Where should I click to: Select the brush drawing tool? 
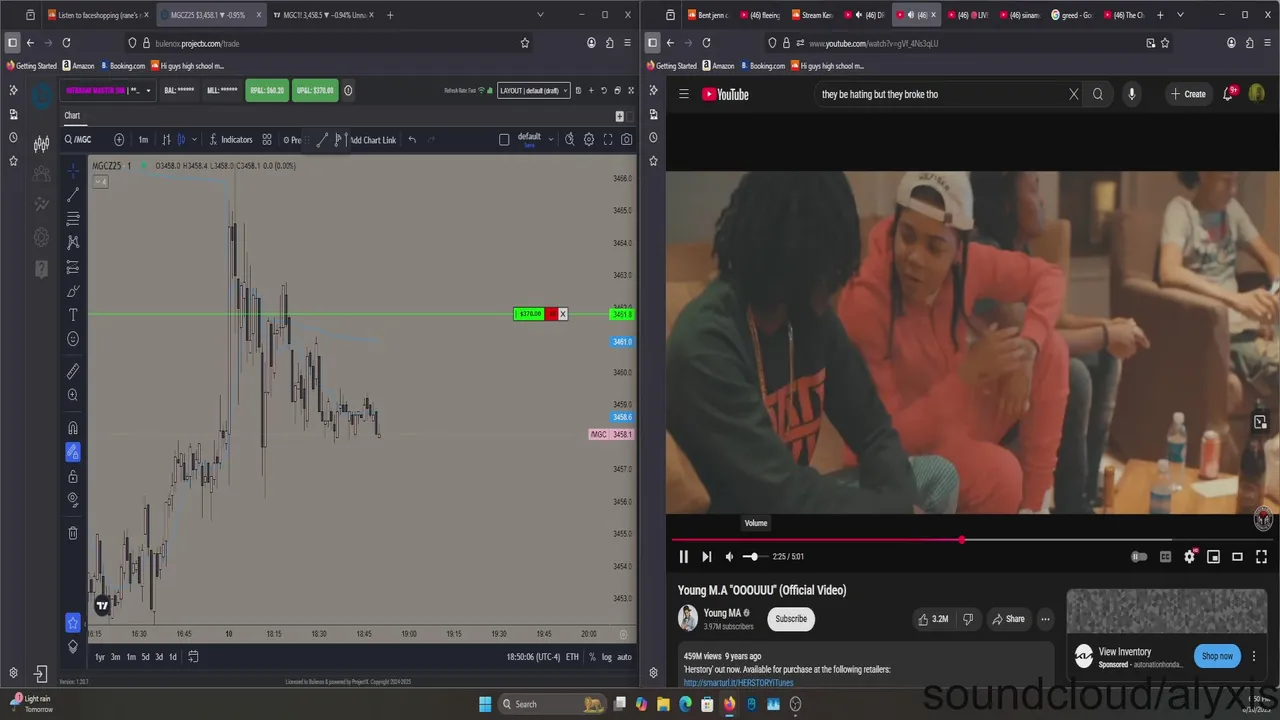click(73, 291)
